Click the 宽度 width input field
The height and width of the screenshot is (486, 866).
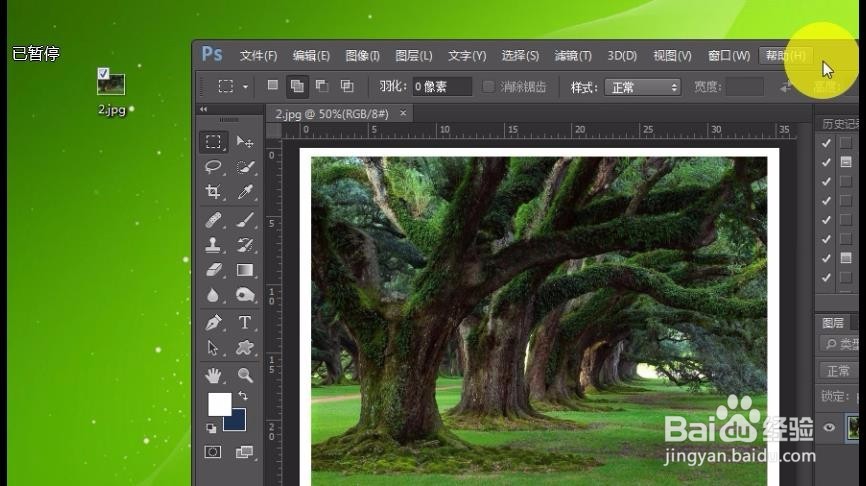(x=745, y=87)
